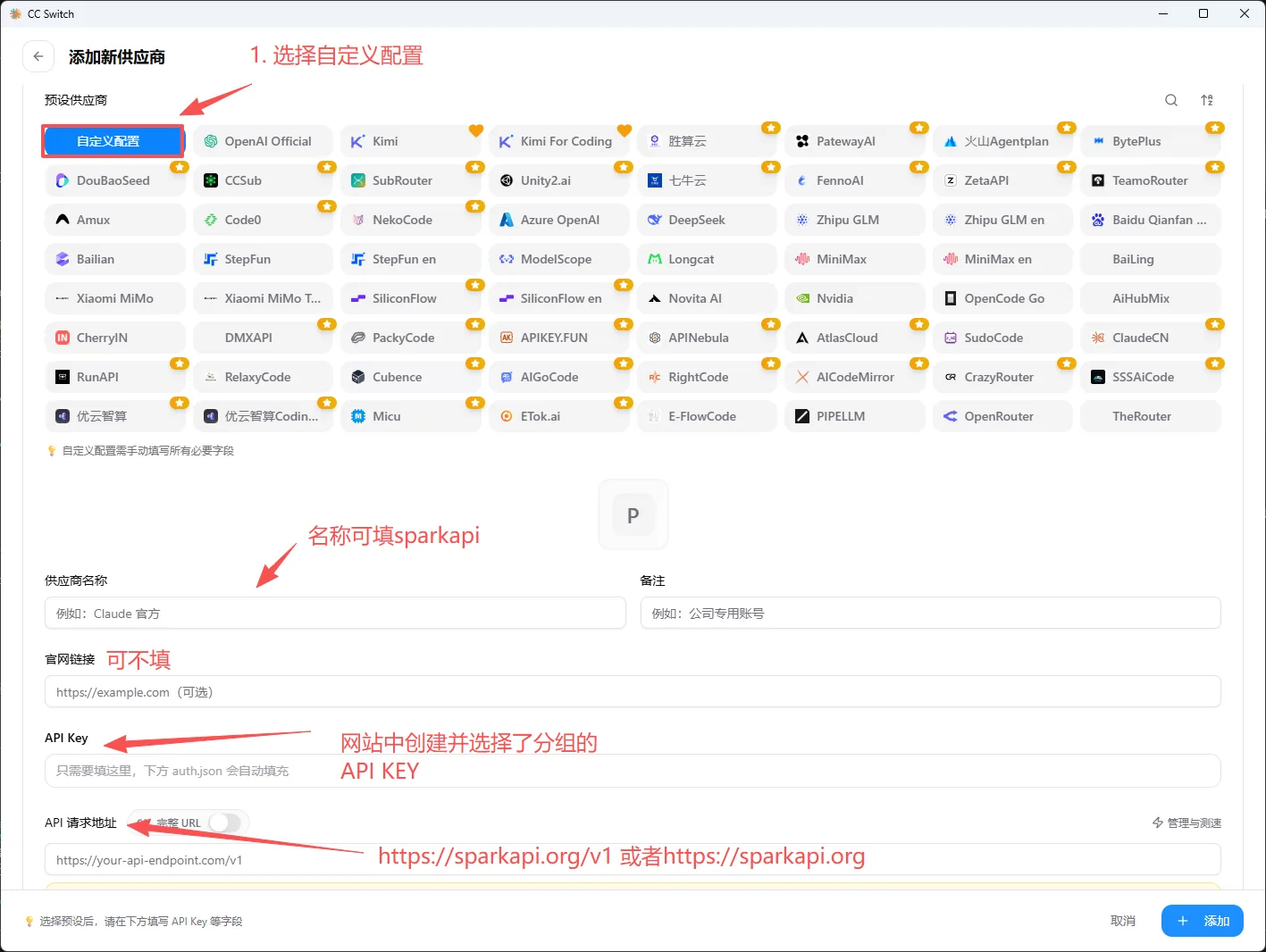Click the 取消 button
1266x952 pixels.
tap(1123, 921)
